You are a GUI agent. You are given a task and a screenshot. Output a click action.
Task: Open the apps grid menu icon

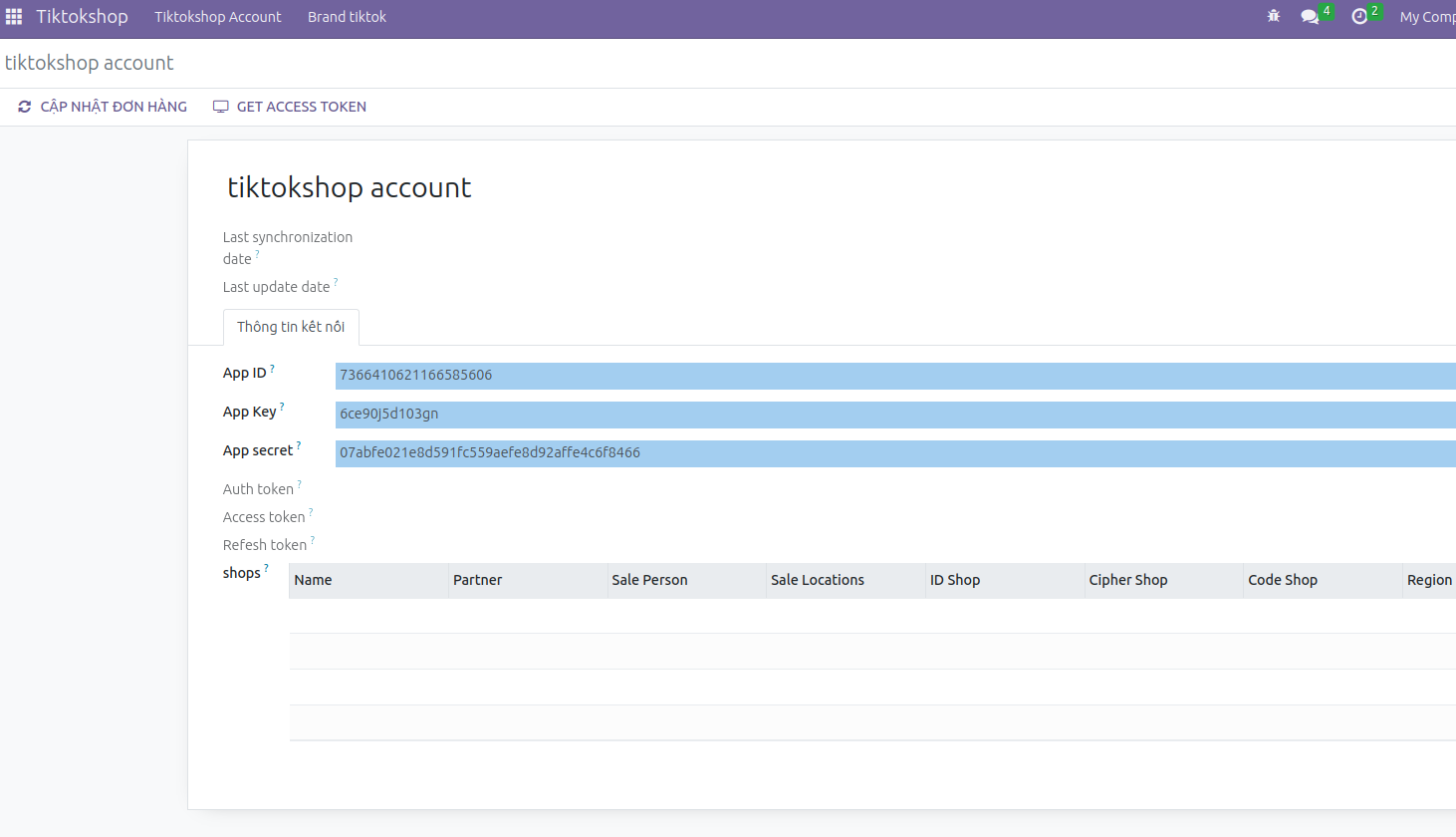(14, 17)
